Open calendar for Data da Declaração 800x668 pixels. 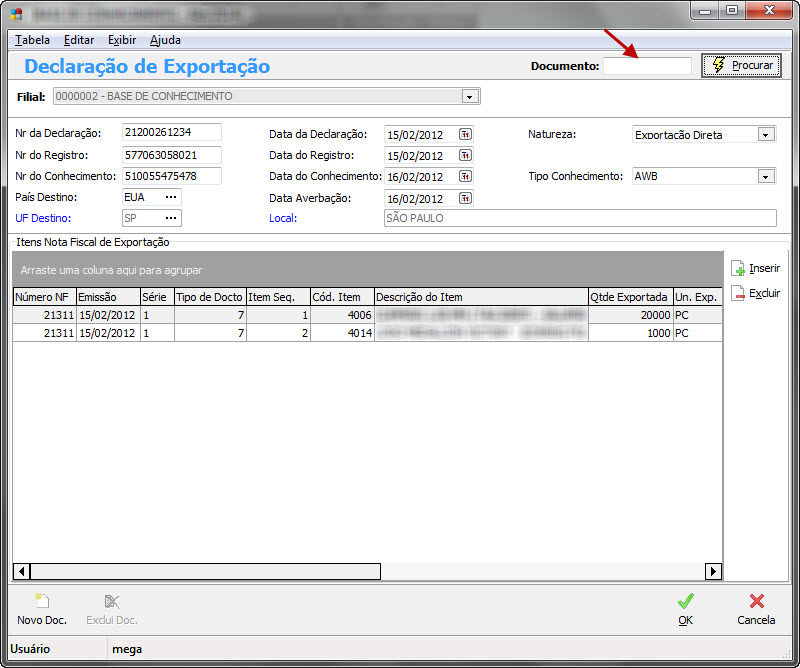pyautogui.click(x=465, y=134)
